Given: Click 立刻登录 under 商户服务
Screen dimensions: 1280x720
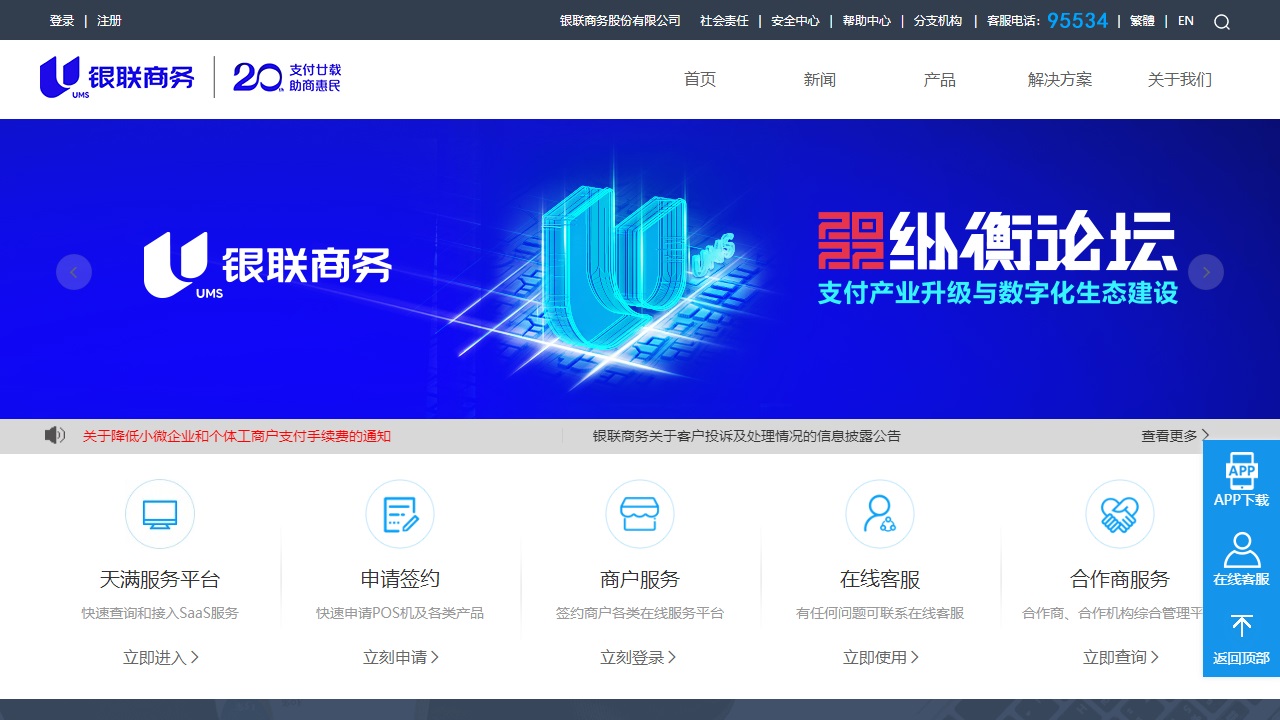Looking at the screenshot, I should [638, 657].
